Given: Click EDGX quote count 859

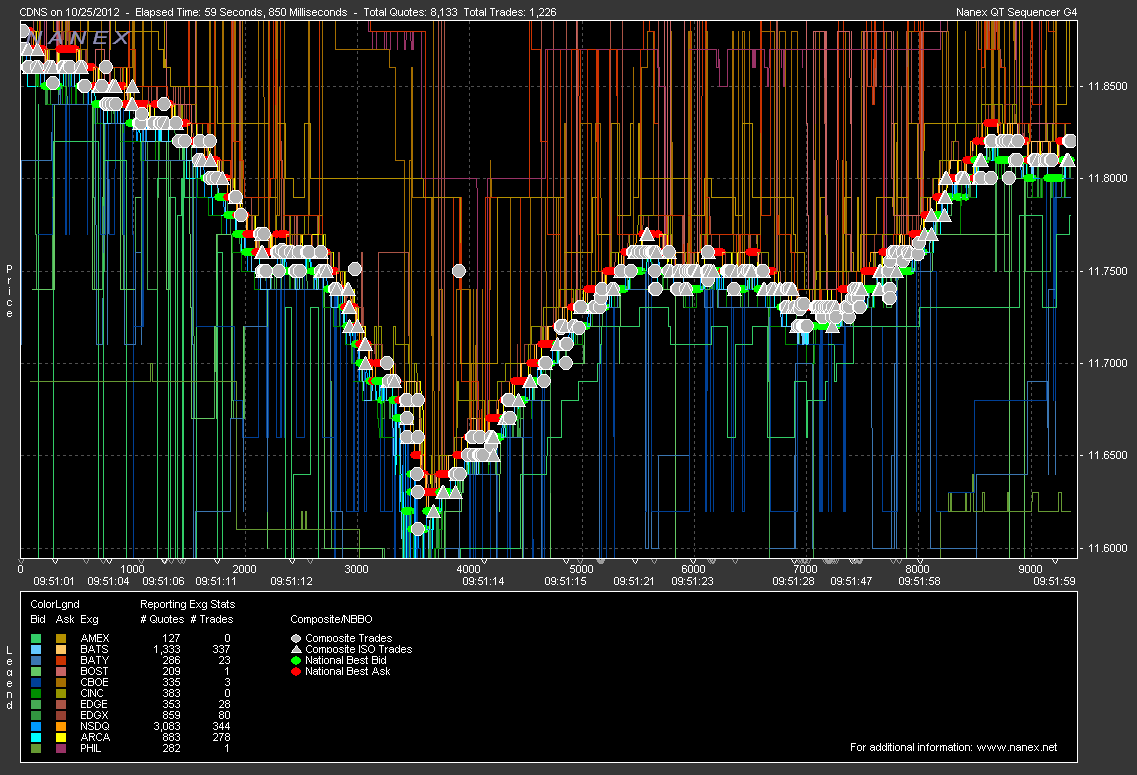Looking at the screenshot, I should 172,716.
